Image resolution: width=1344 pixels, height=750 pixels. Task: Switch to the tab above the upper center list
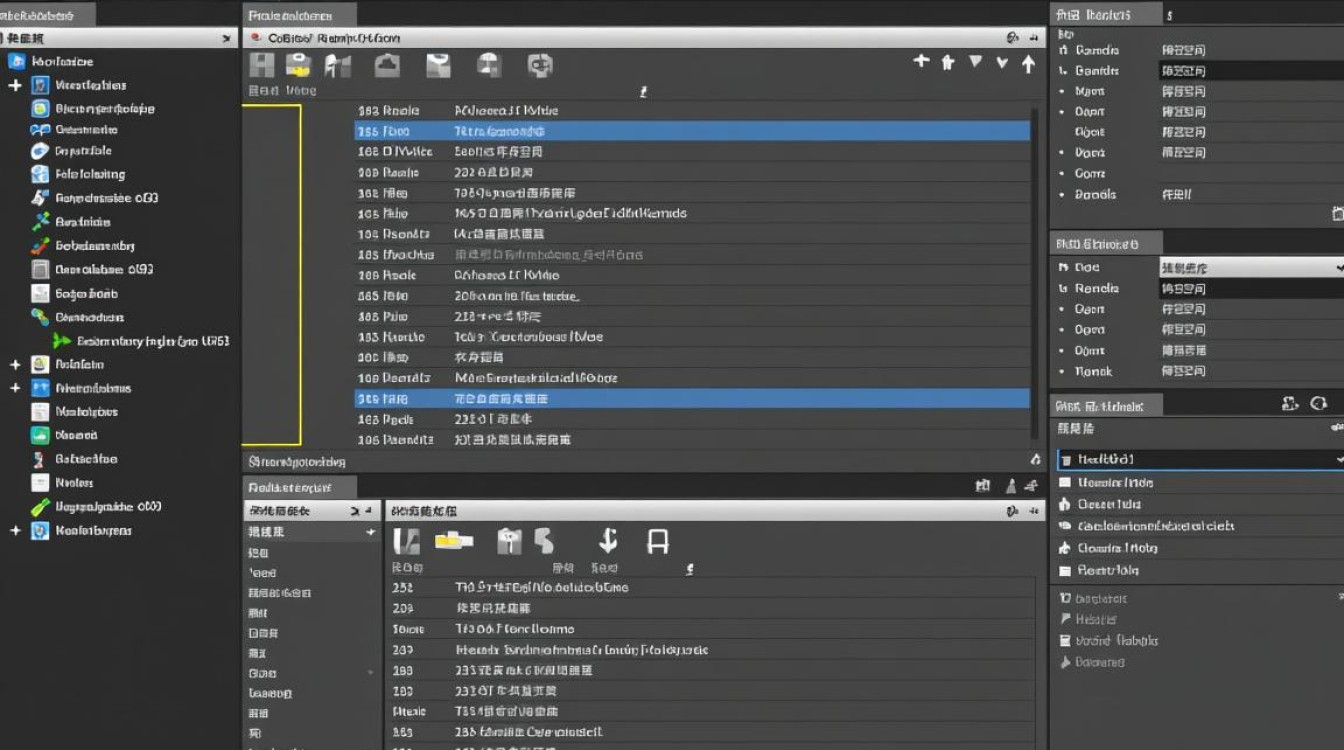[300, 16]
